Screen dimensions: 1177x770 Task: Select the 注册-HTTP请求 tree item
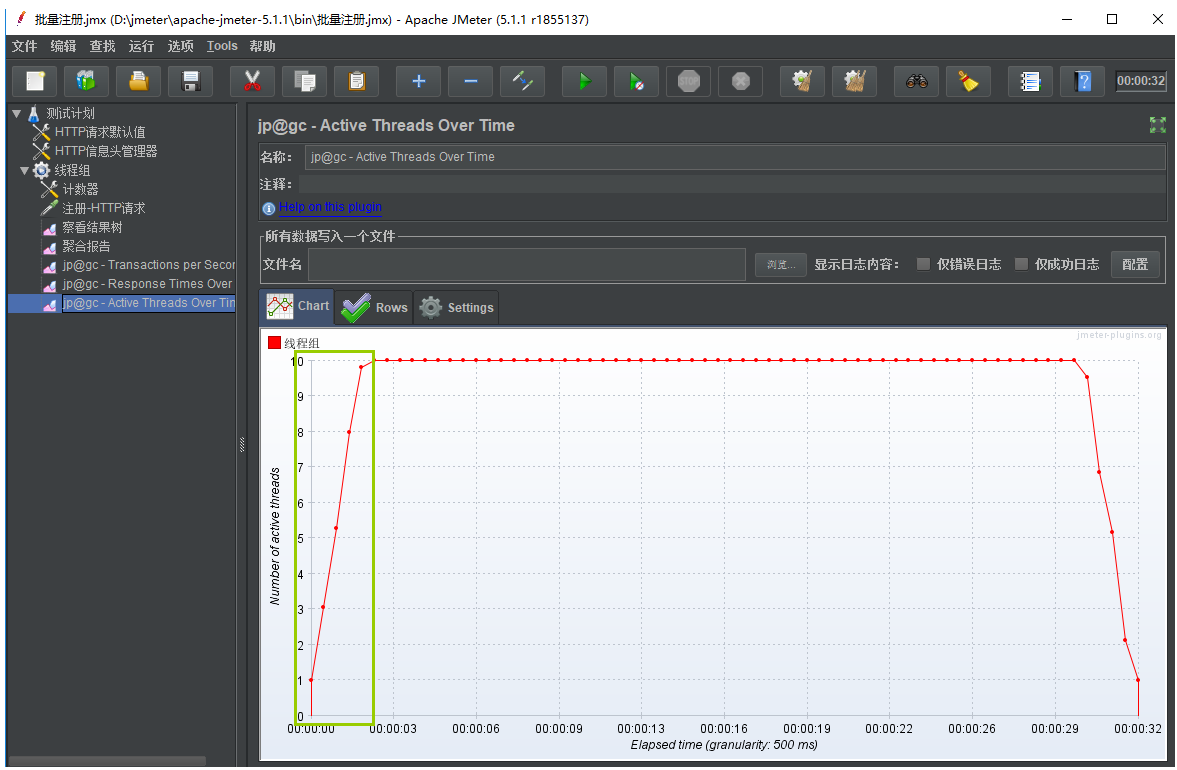pyautogui.click(x=104, y=208)
